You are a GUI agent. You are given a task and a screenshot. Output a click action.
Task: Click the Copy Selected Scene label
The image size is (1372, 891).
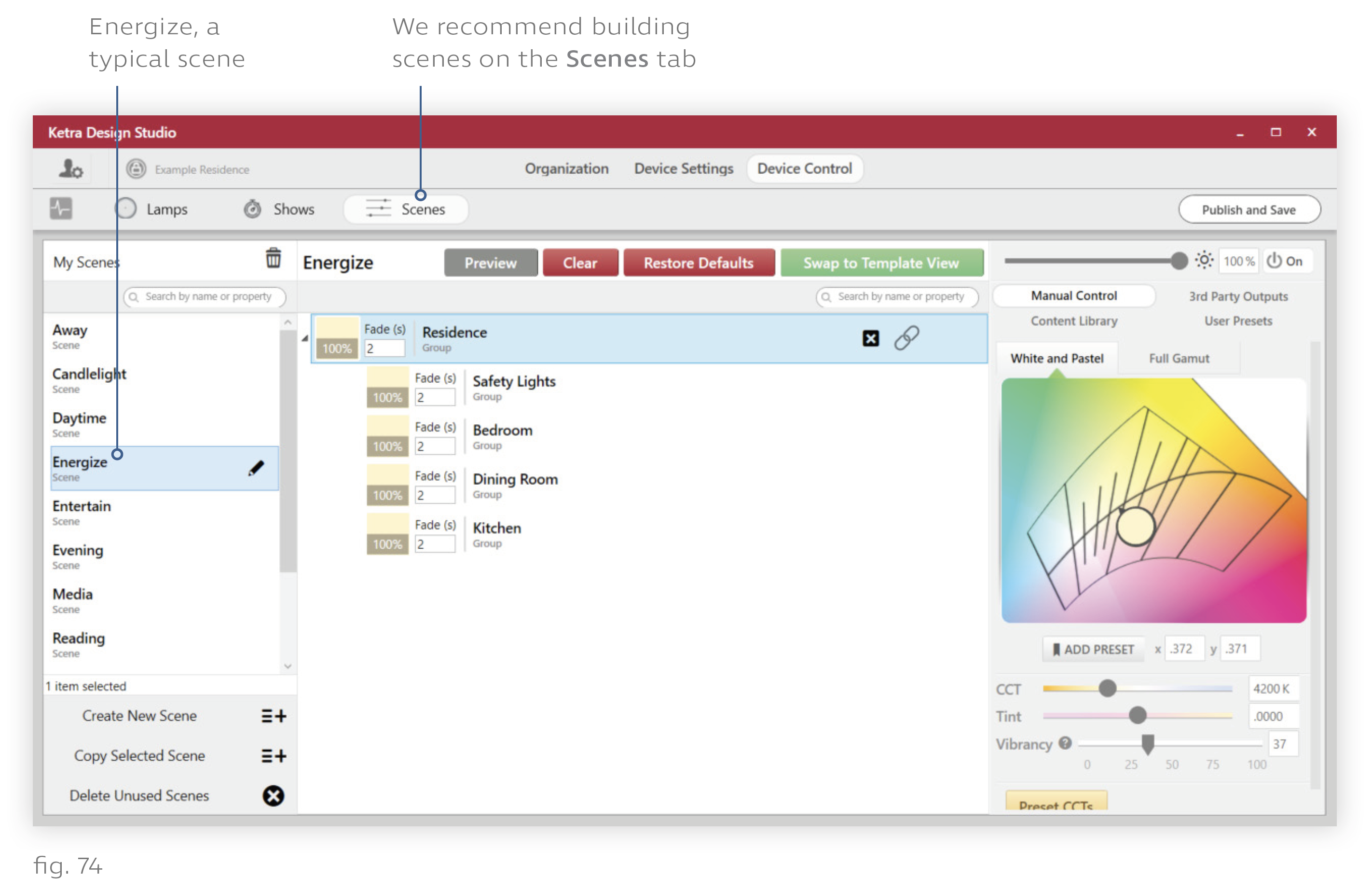[139, 755]
